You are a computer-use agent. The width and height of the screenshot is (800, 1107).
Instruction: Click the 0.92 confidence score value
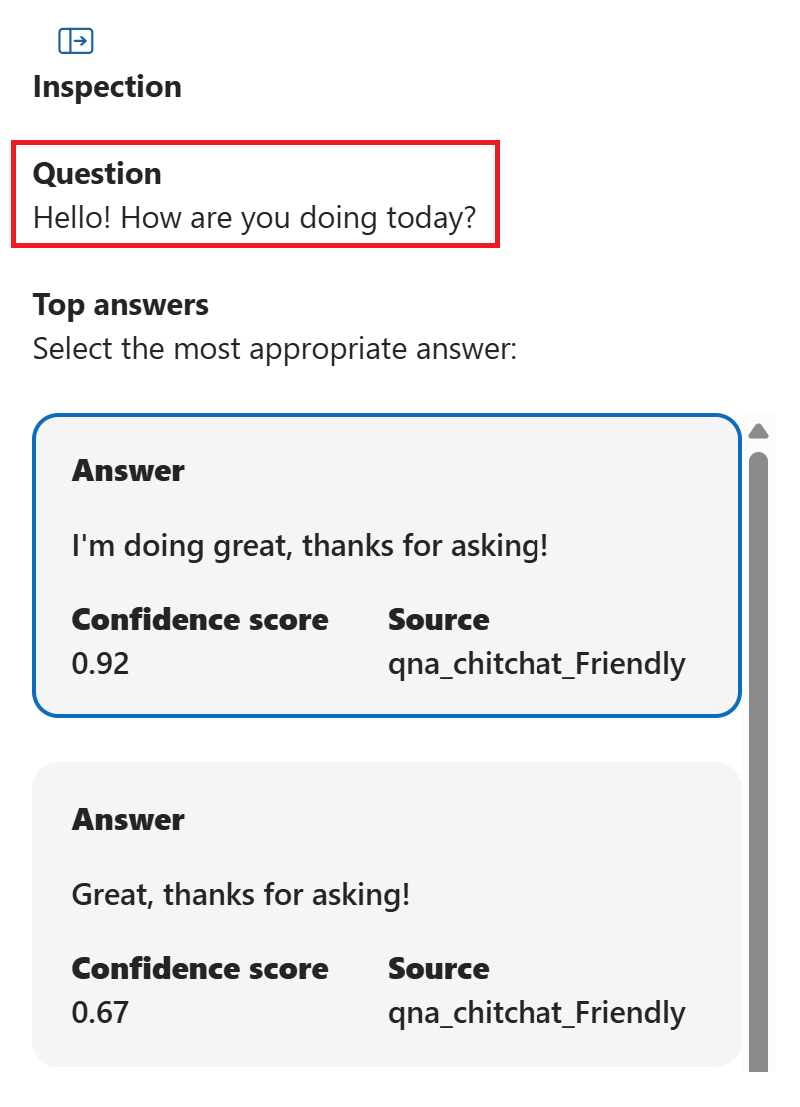click(x=100, y=664)
